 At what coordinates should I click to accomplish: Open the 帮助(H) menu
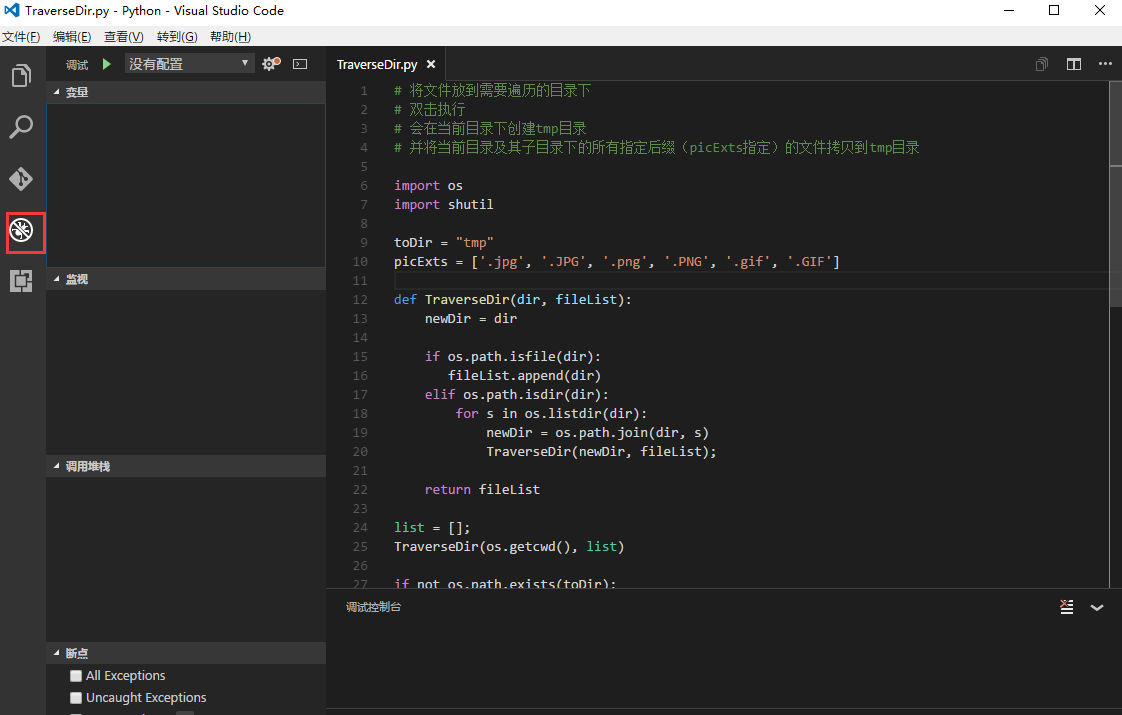(230, 37)
